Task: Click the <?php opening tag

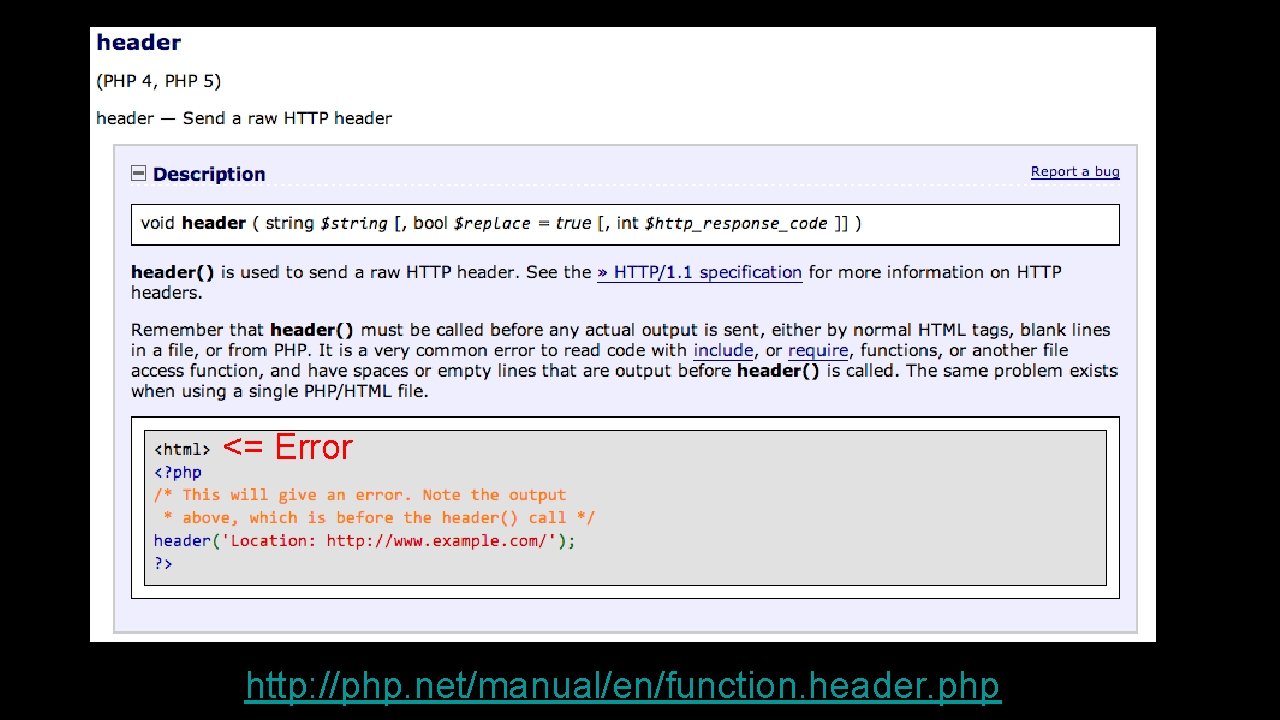Action: click(x=177, y=473)
